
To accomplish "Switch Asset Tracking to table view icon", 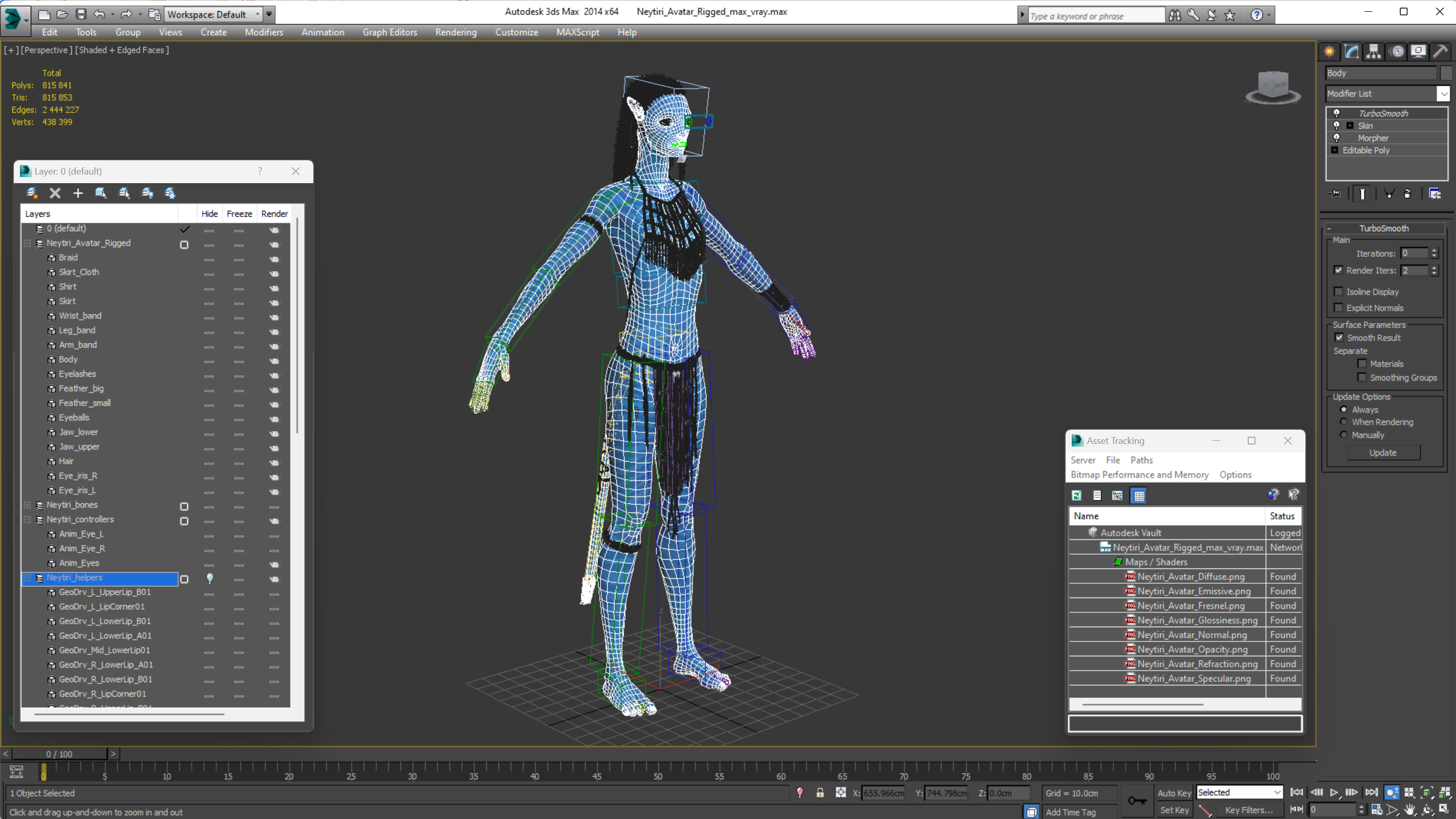I will [1139, 495].
